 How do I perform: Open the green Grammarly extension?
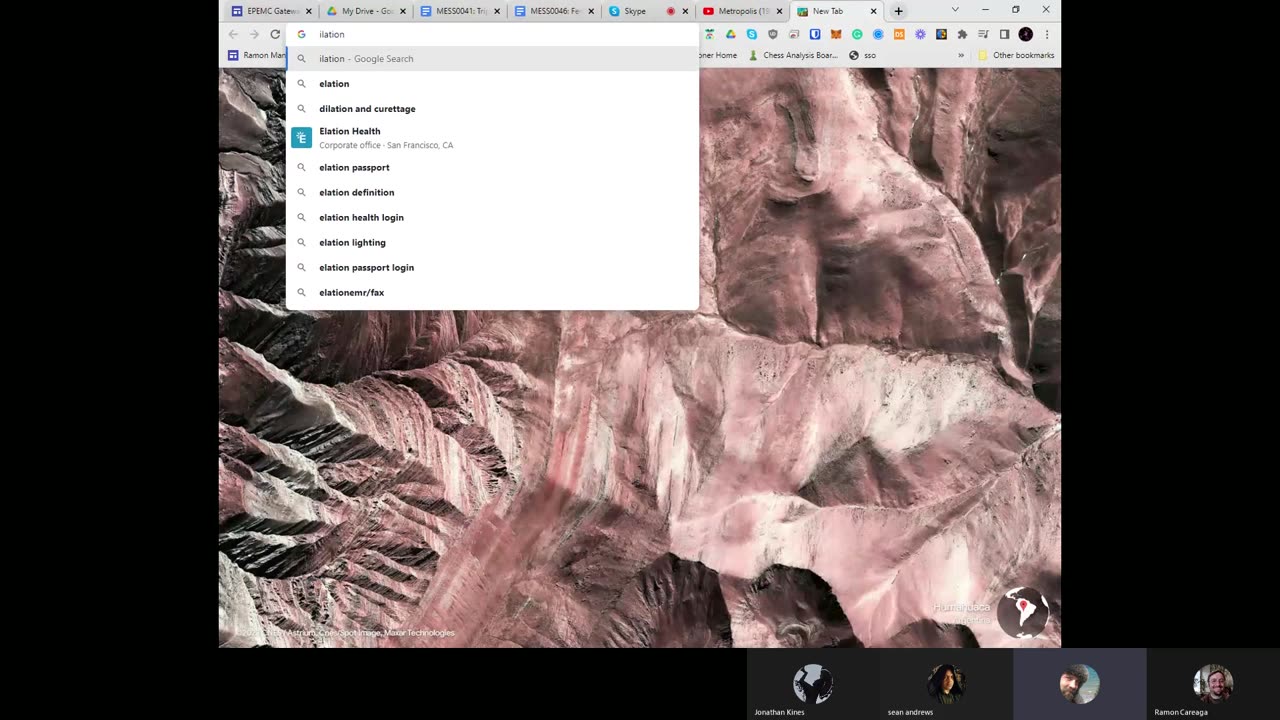(x=857, y=34)
